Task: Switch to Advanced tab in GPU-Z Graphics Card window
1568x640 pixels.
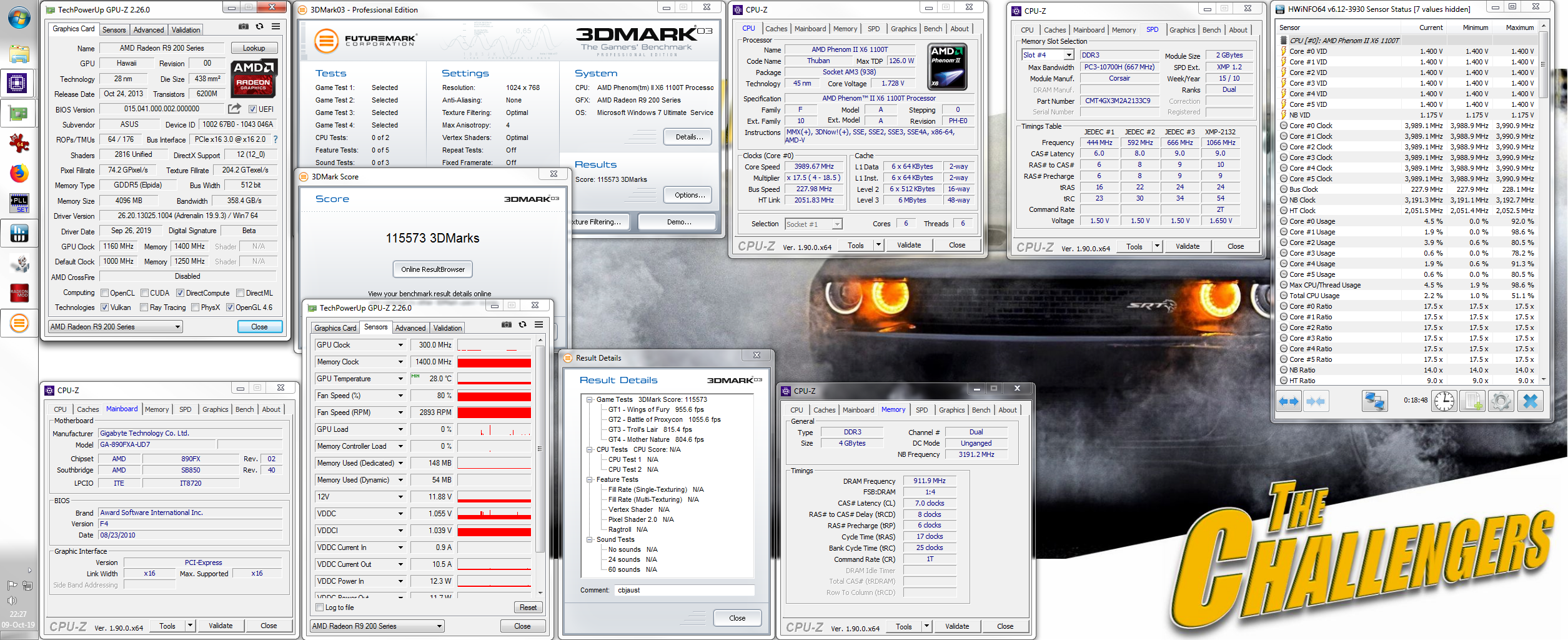Action: (x=149, y=29)
